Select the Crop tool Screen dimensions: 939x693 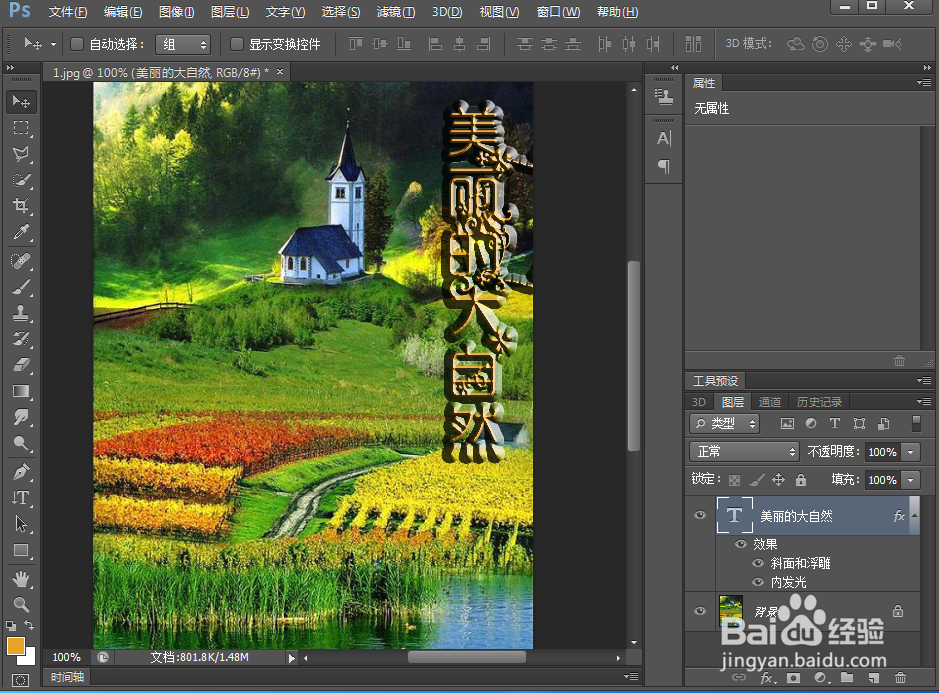[x=22, y=206]
